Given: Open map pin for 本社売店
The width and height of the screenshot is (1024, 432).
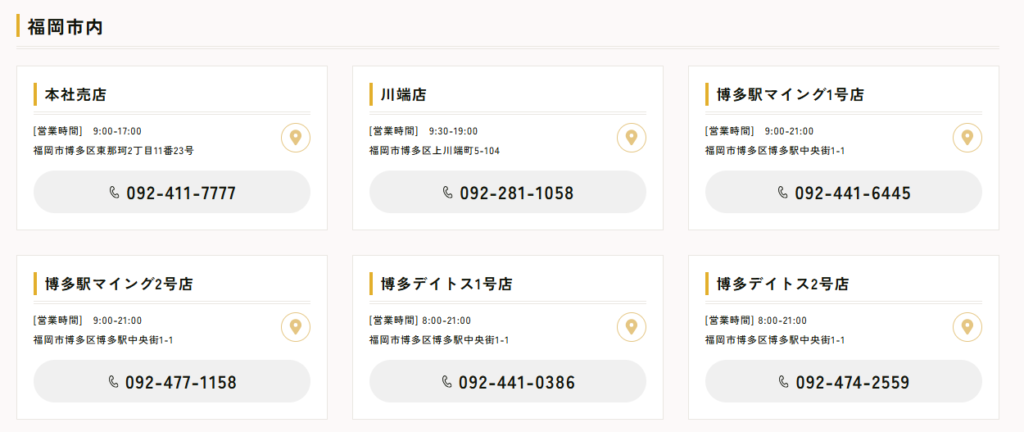Looking at the screenshot, I should click(x=296, y=138).
